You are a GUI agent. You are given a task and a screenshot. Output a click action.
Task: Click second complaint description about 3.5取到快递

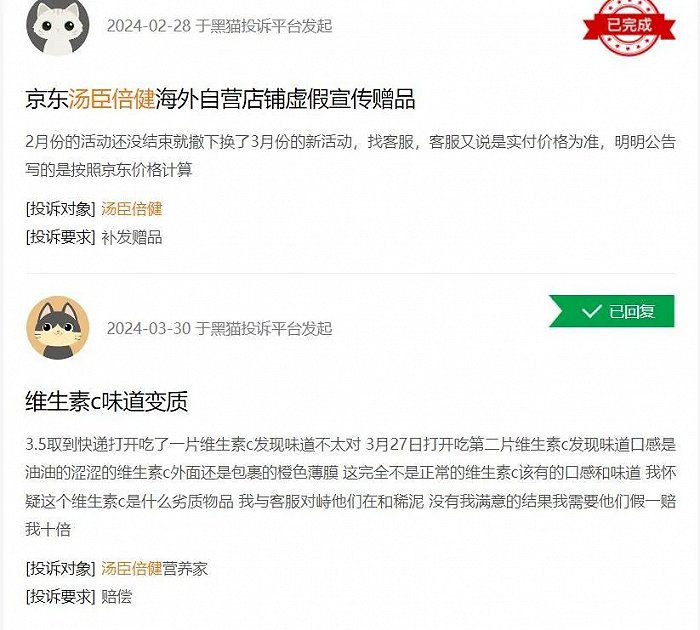coord(350,487)
